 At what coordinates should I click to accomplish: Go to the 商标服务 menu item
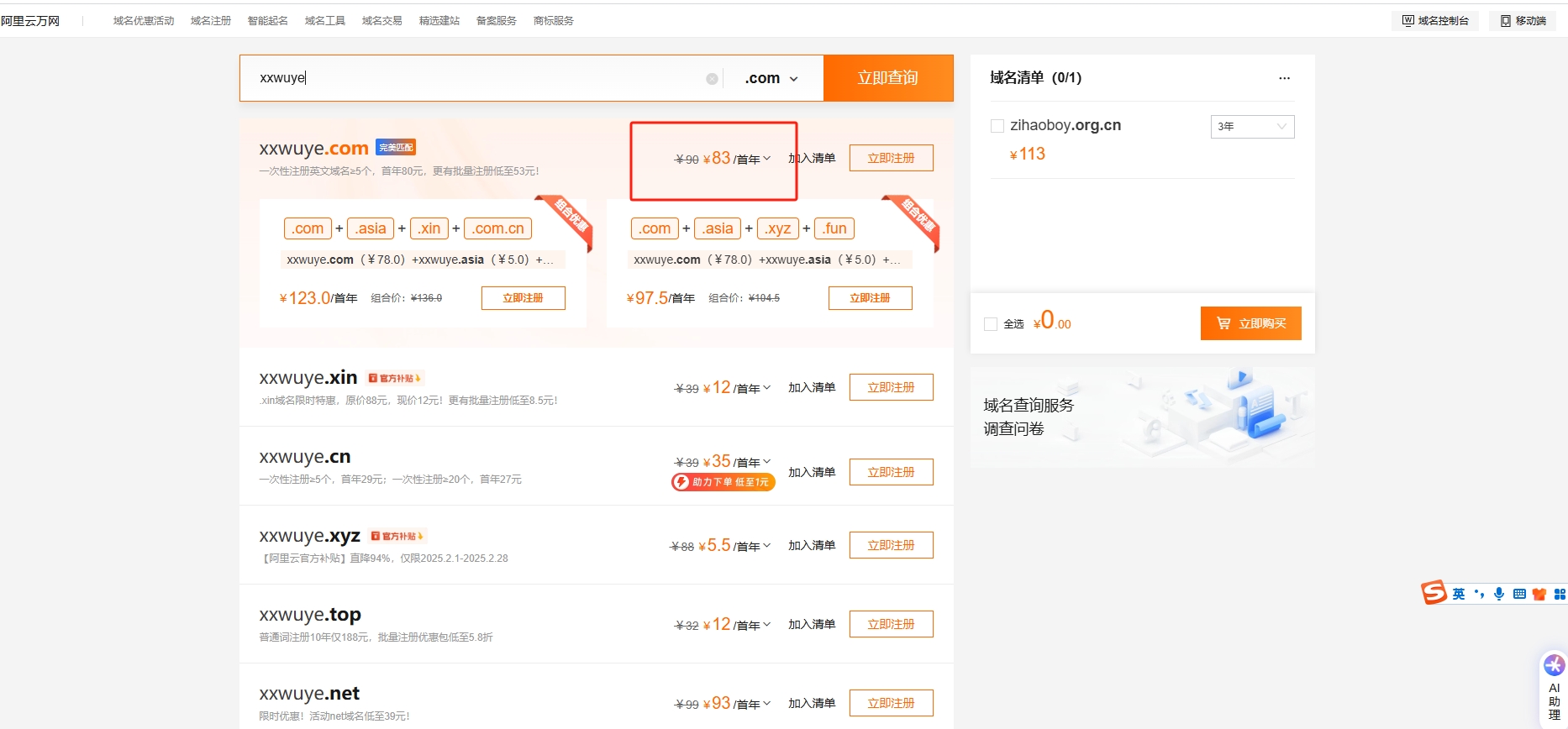tap(553, 21)
